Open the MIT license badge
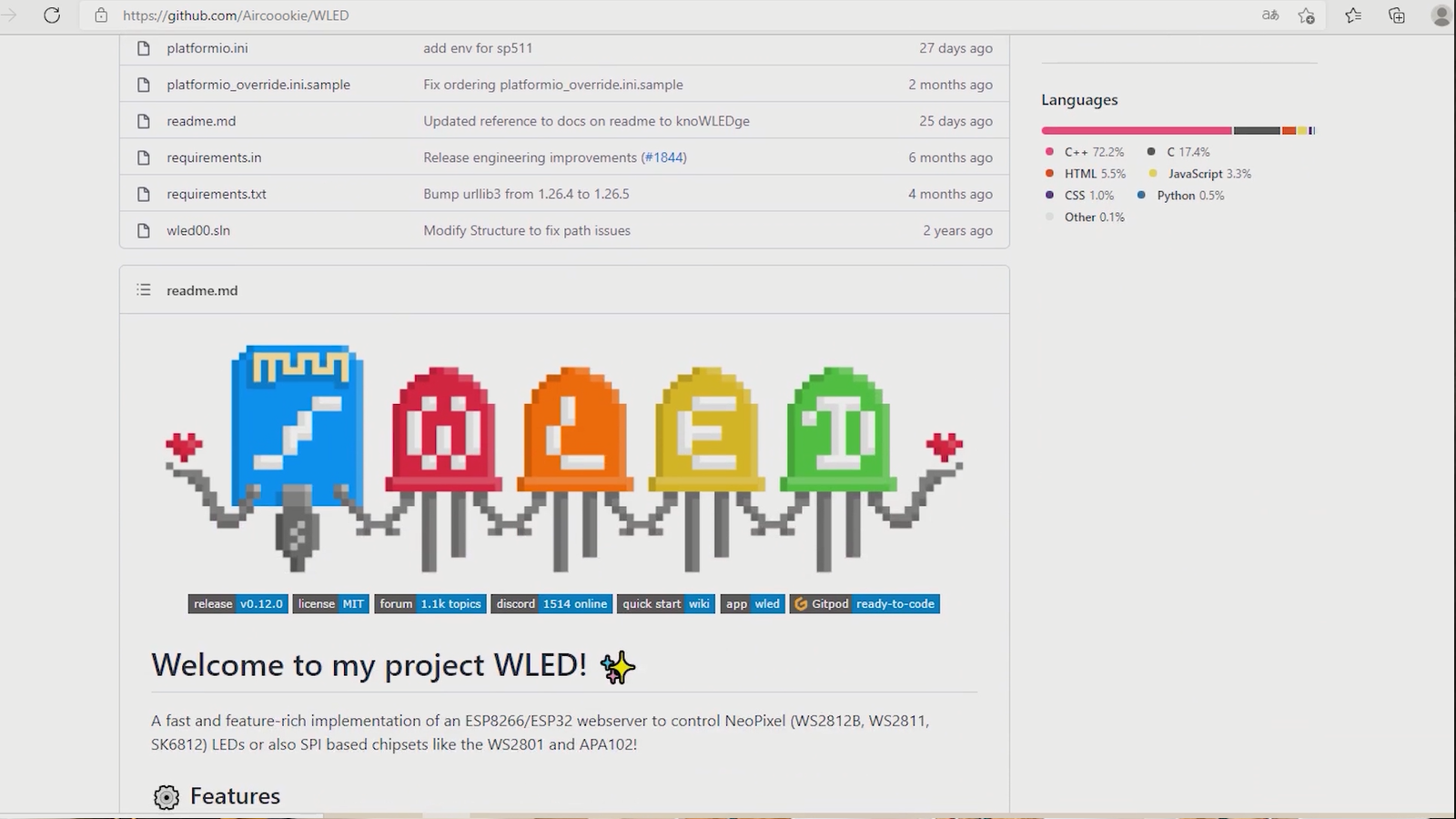 (330, 603)
